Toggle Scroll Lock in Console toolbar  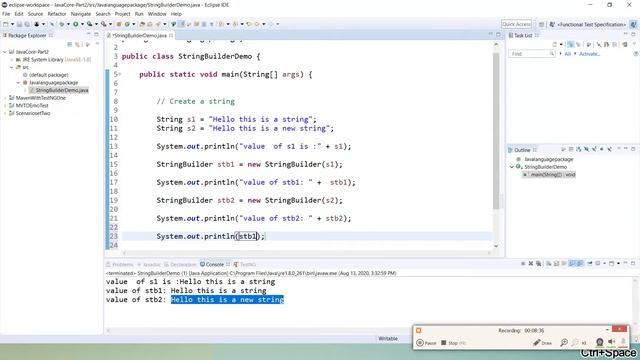click(556, 264)
